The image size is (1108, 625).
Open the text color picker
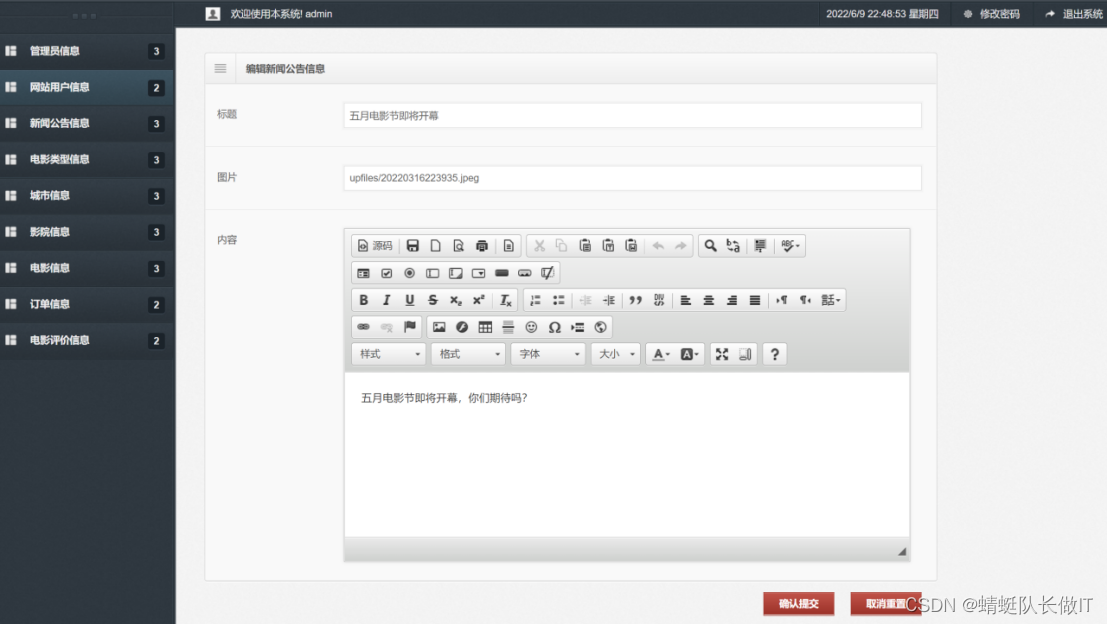tap(661, 354)
